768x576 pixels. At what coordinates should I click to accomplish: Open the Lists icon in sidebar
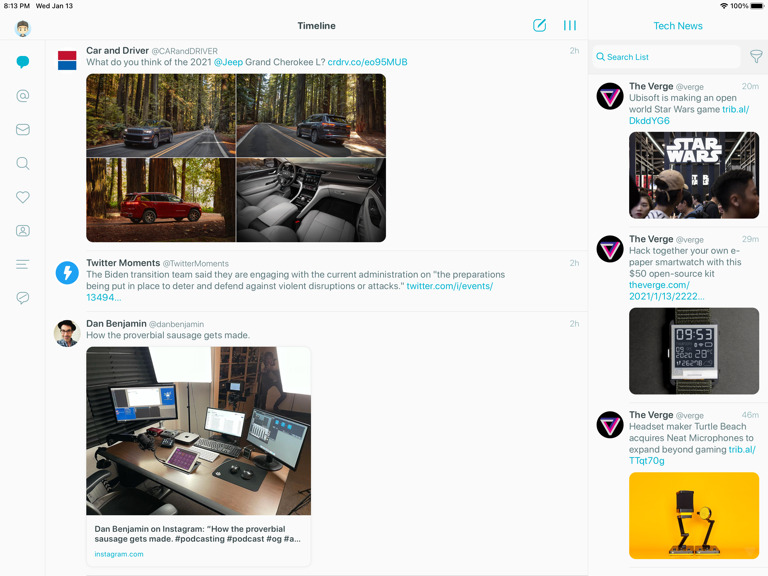pos(23,264)
